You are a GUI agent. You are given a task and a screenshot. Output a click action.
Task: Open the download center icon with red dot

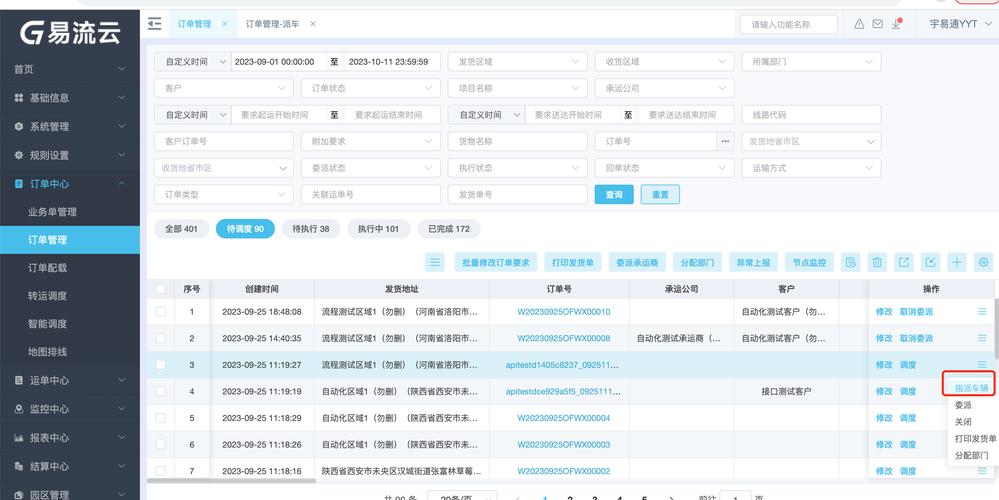896,24
